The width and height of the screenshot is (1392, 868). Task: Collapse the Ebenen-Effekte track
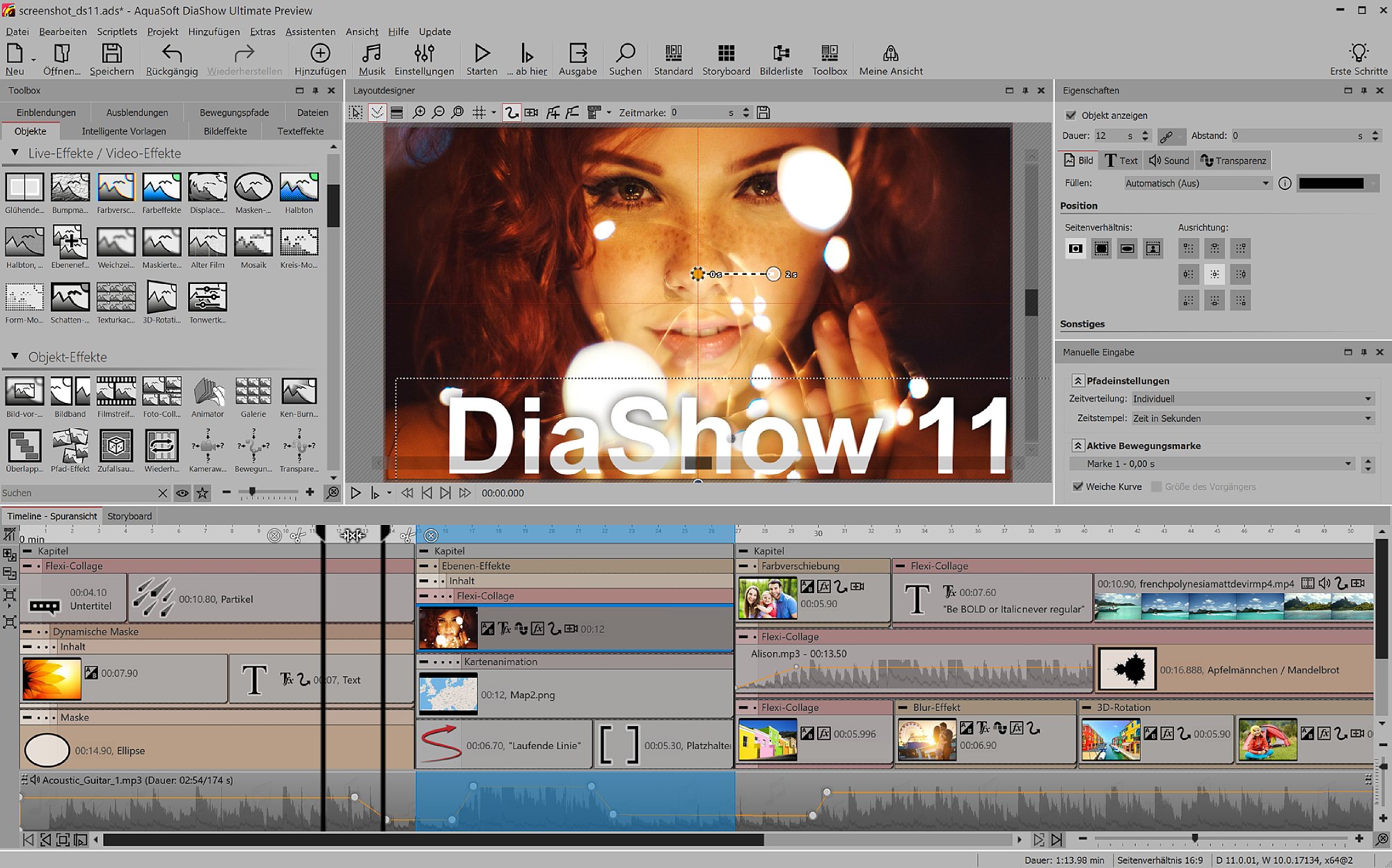click(424, 566)
